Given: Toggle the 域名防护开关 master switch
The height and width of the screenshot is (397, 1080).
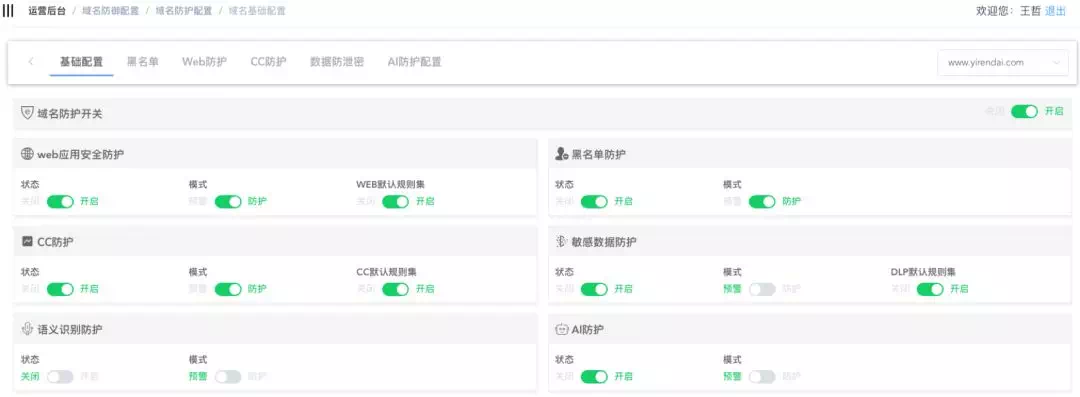Looking at the screenshot, I should [1024, 111].
